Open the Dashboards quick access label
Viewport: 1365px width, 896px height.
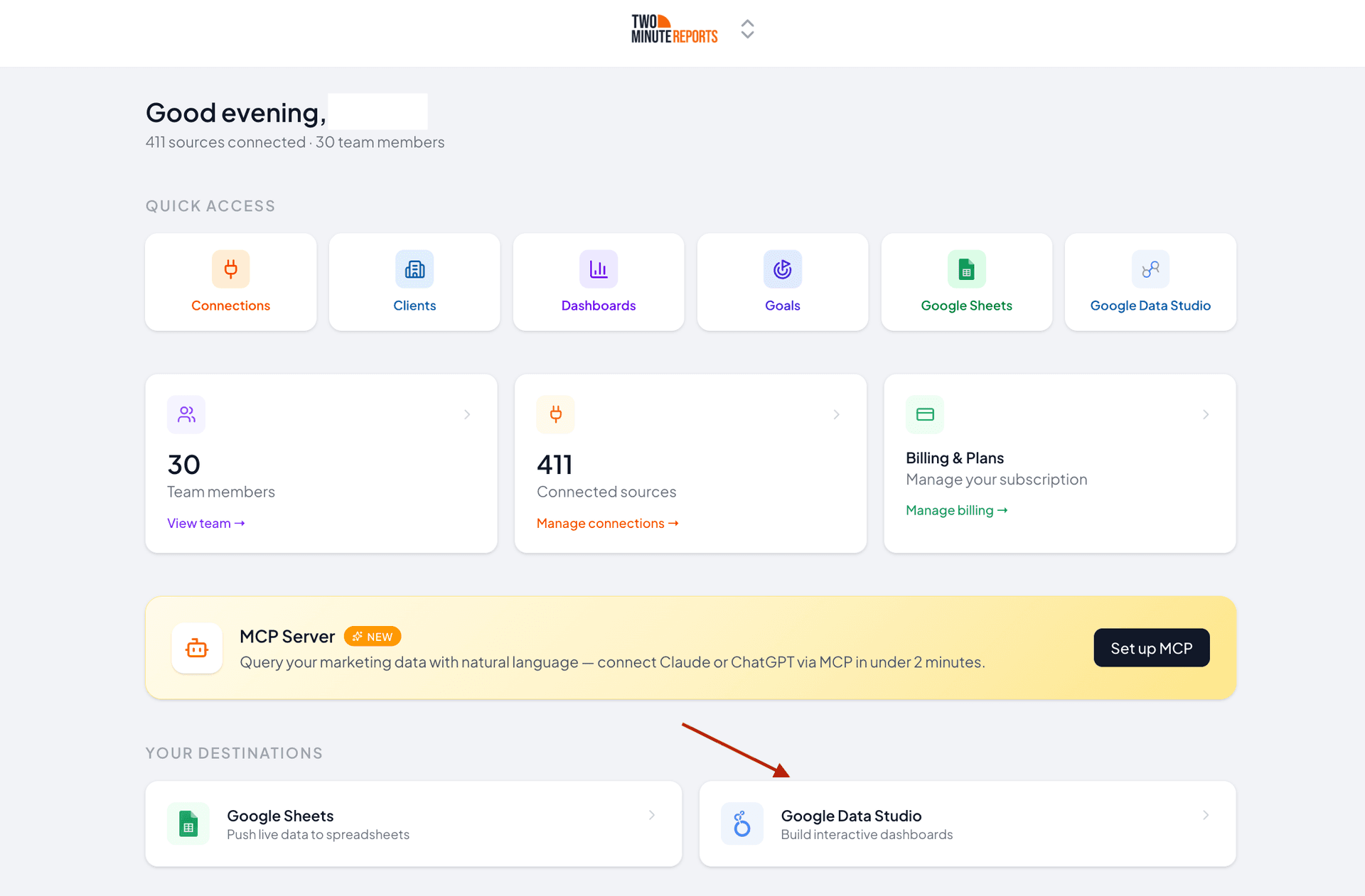click(599, 306)
